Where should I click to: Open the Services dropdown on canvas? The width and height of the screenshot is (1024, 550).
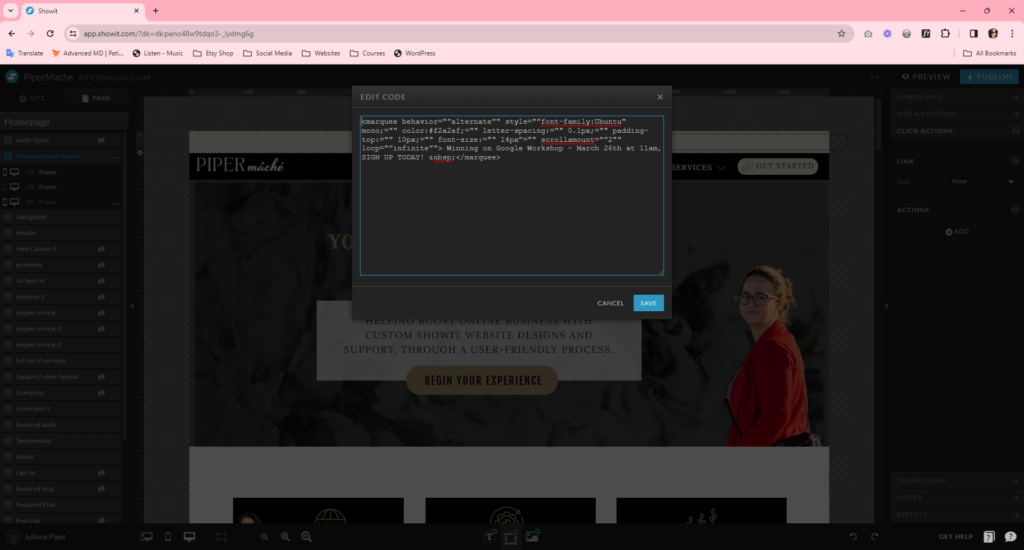698,167
